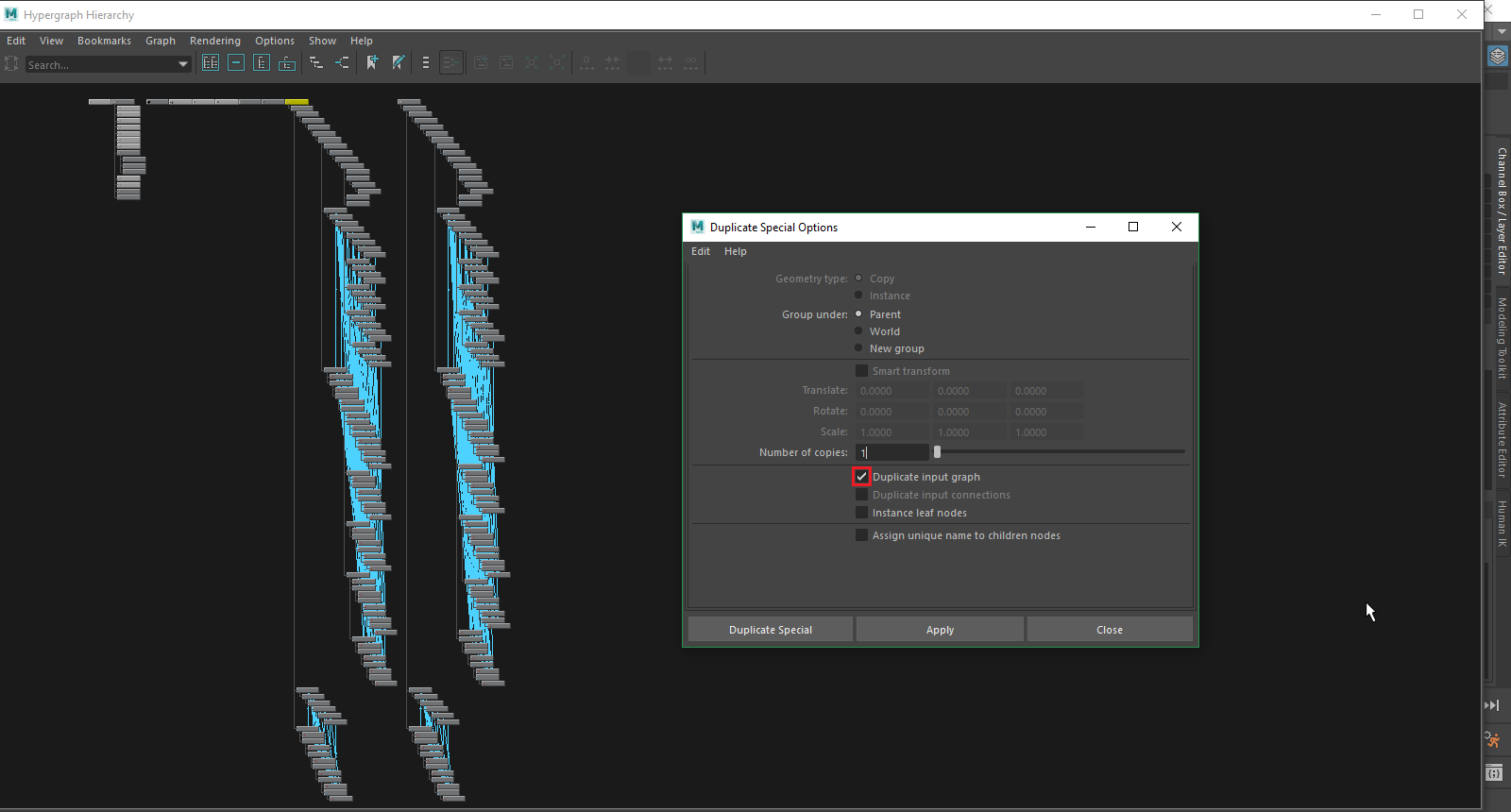Uncheck Duplicate input graph checkbox
The image size is (1511, 812).
point(861,477)
